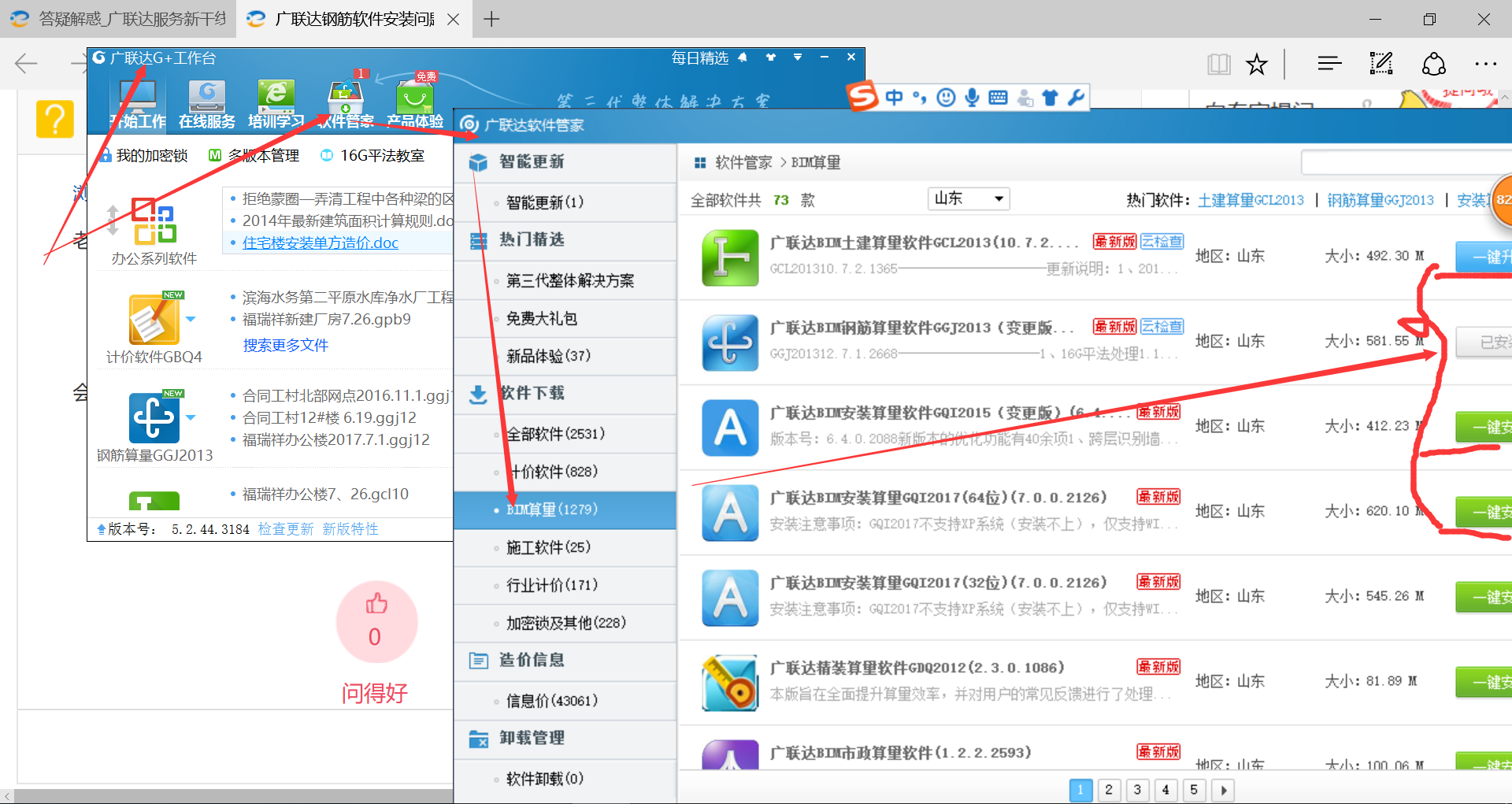Open 住宅楼安装单方造价.doc link
Image resolution: width=1512 pixels, height=804 pixels.
[321, 243]
